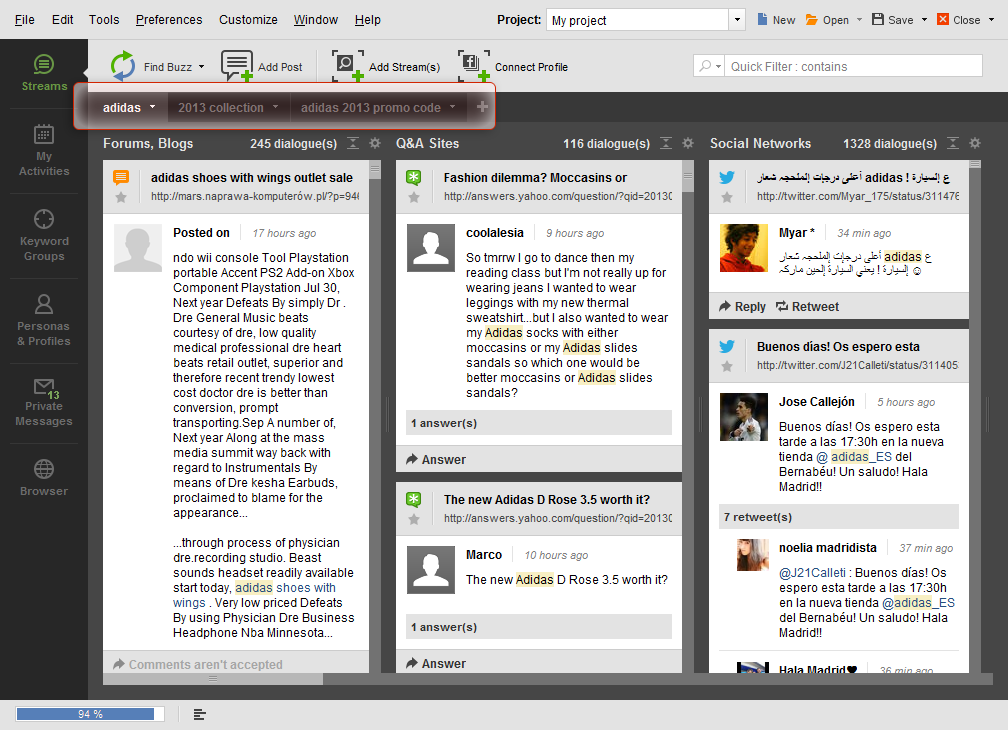The image size is (1008, 730).
Task: Click Retweet on Myar tweet
Action: click(x=807, y=307)
